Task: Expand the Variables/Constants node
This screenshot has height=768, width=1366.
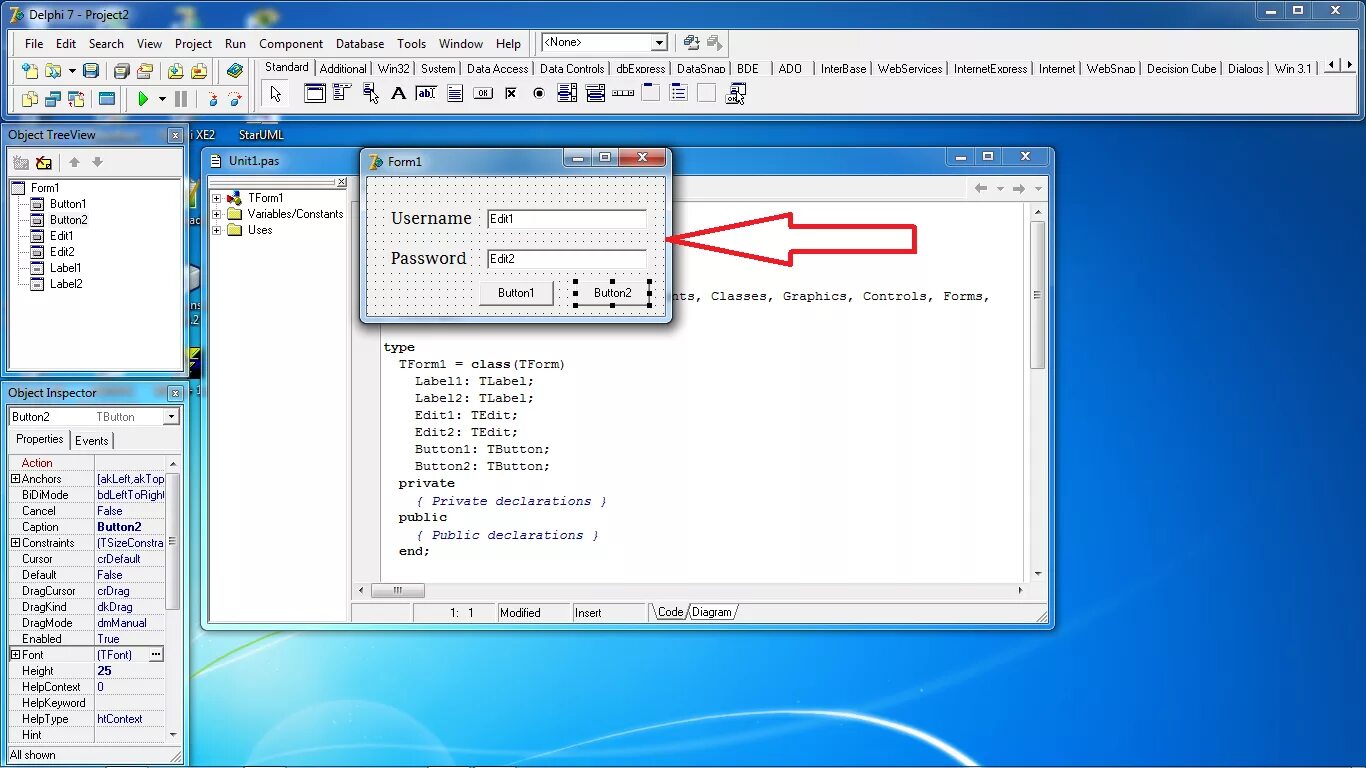Action: coord(217,214)
